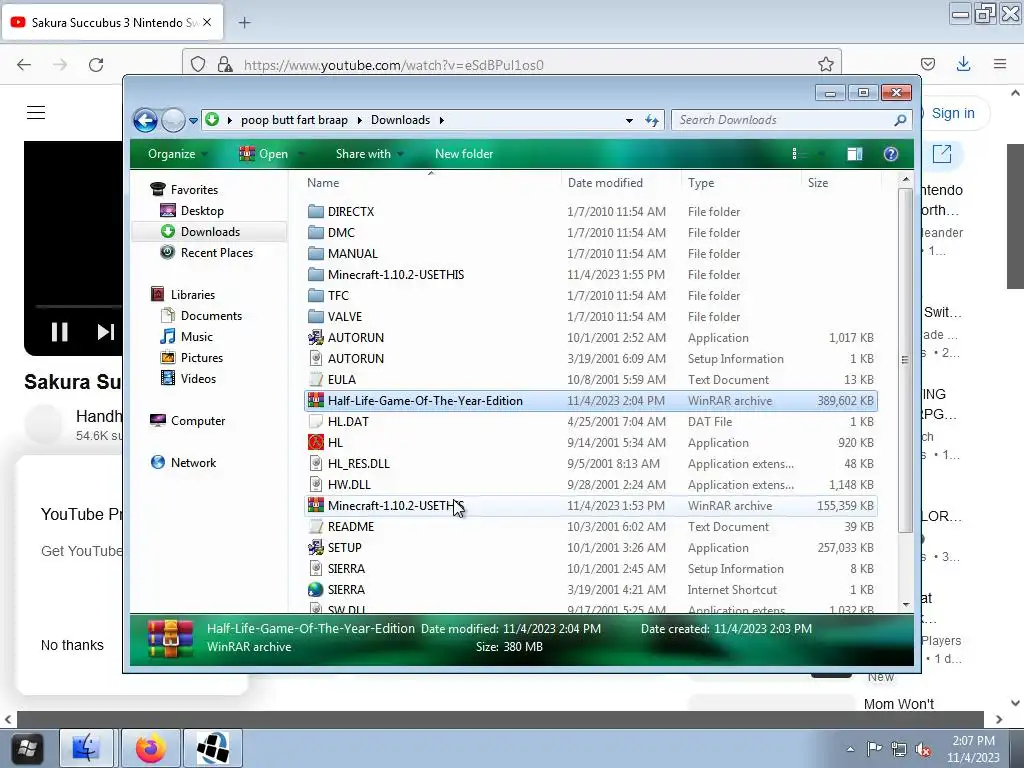Select the README text document

590,526
